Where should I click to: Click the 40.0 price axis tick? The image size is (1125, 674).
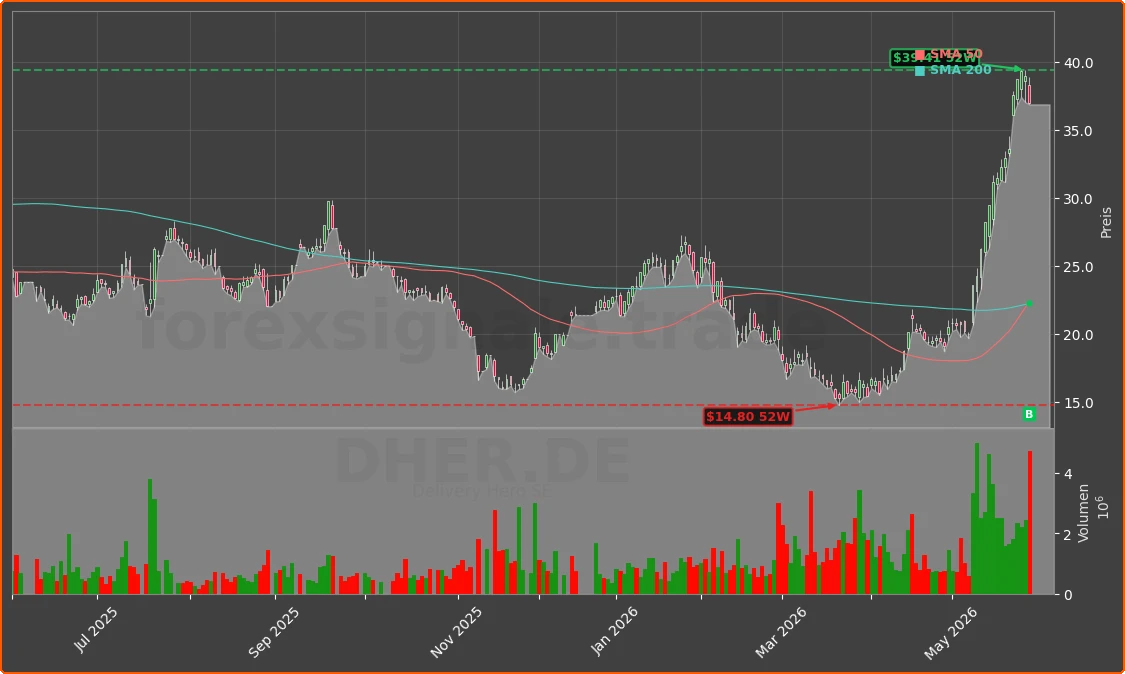1078,63
